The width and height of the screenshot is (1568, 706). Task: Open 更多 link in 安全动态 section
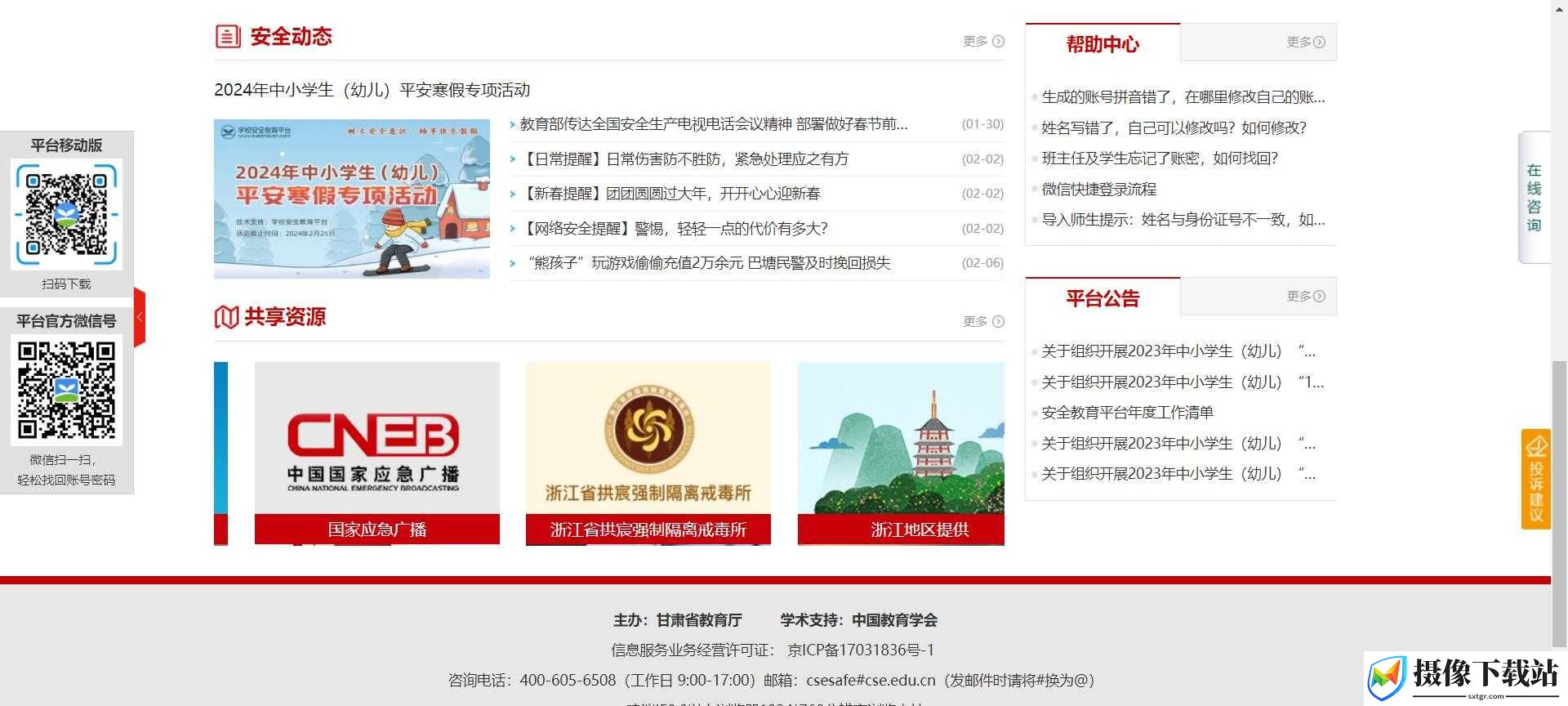click(983, 41)
